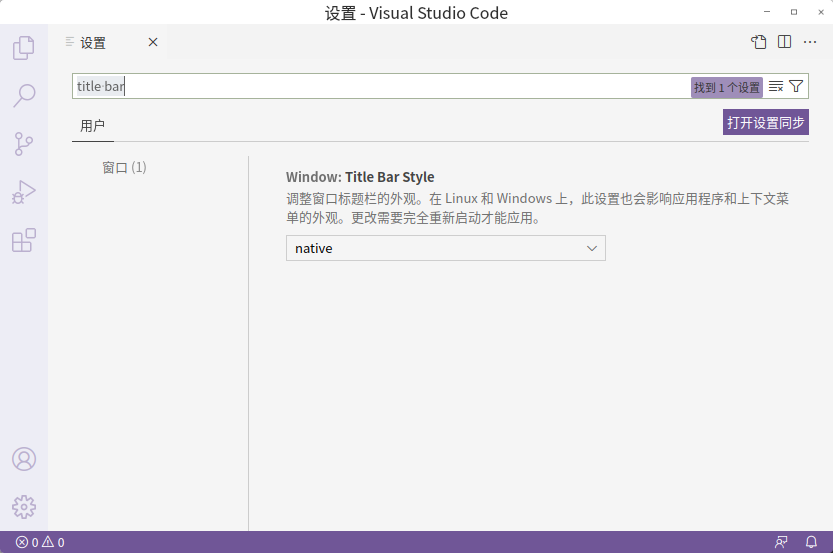This screenshot has height=553, width=833.
Task: Click the title bar setting description text
Action: (537, 208)
